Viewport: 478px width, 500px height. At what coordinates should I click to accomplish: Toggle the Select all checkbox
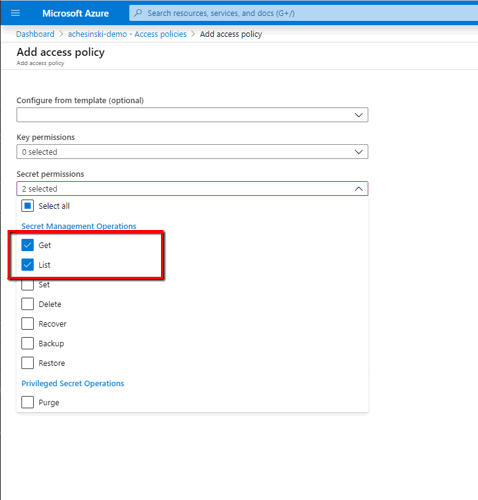tap(27, 206)
